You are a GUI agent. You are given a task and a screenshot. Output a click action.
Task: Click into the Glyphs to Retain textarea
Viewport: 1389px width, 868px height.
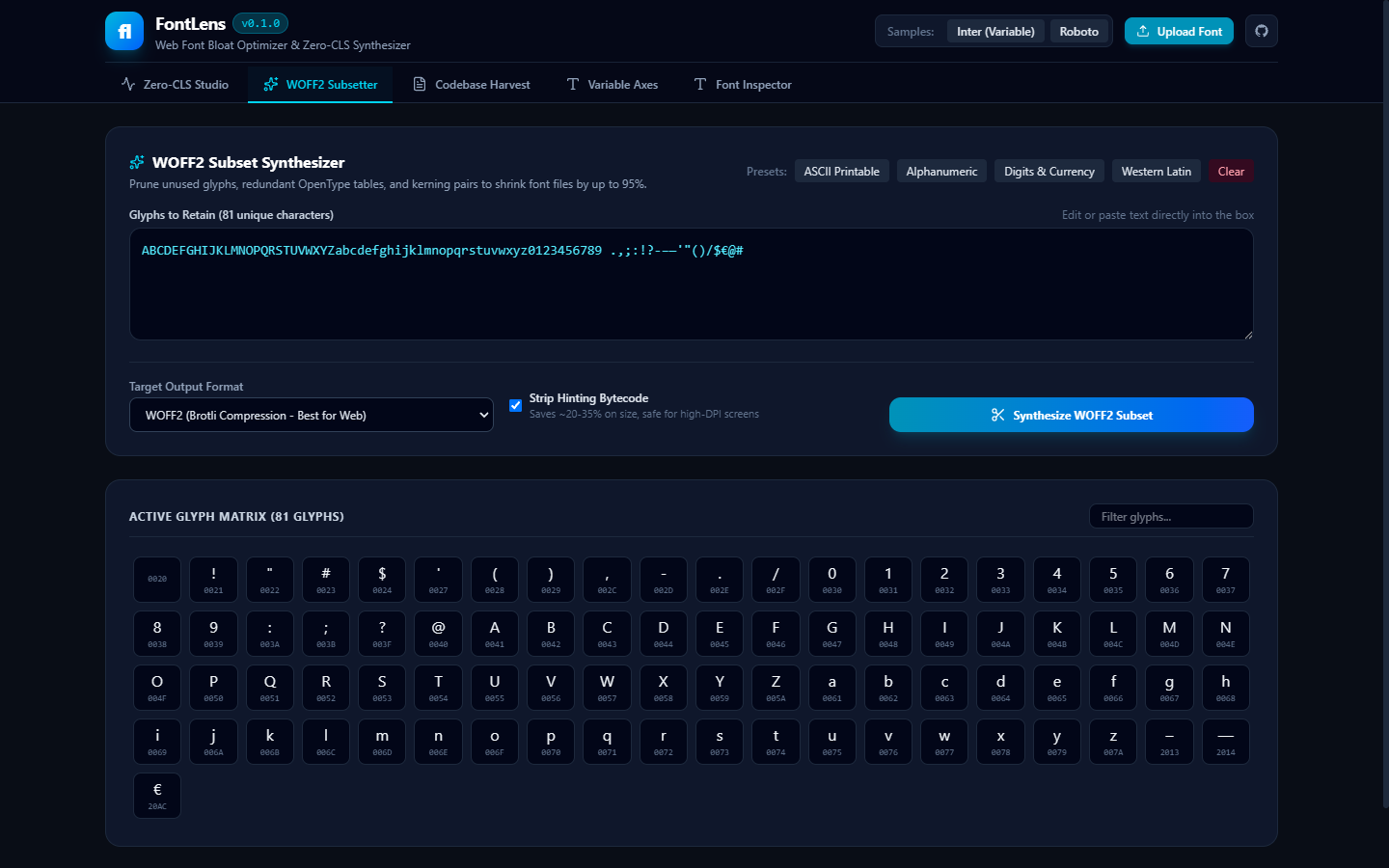click(691, 284)
